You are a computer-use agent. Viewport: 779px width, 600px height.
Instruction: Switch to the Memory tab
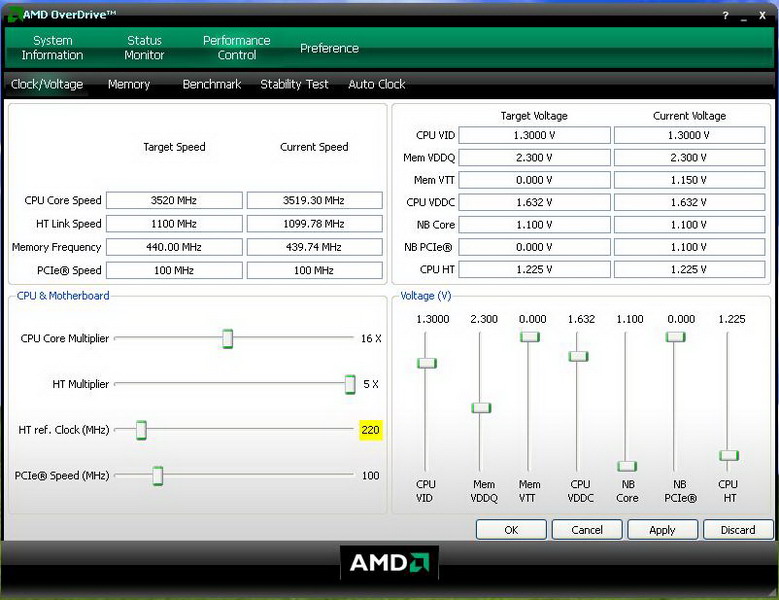click(129, 84)
